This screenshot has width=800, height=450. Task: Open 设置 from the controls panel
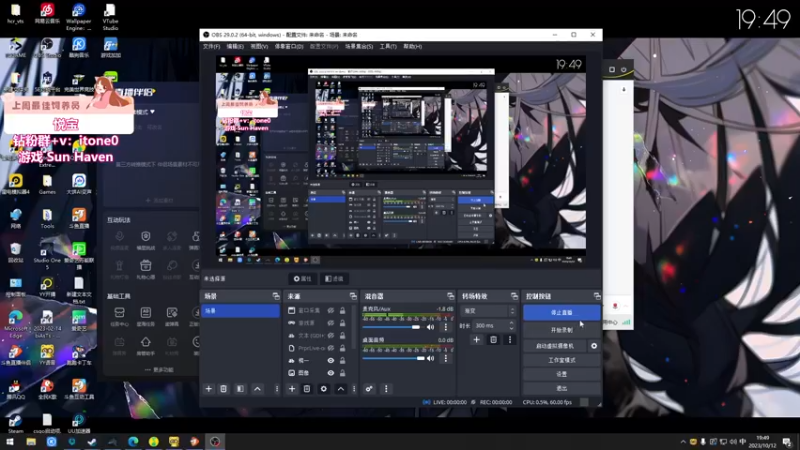pyautogui.click(x=561, y=374)
